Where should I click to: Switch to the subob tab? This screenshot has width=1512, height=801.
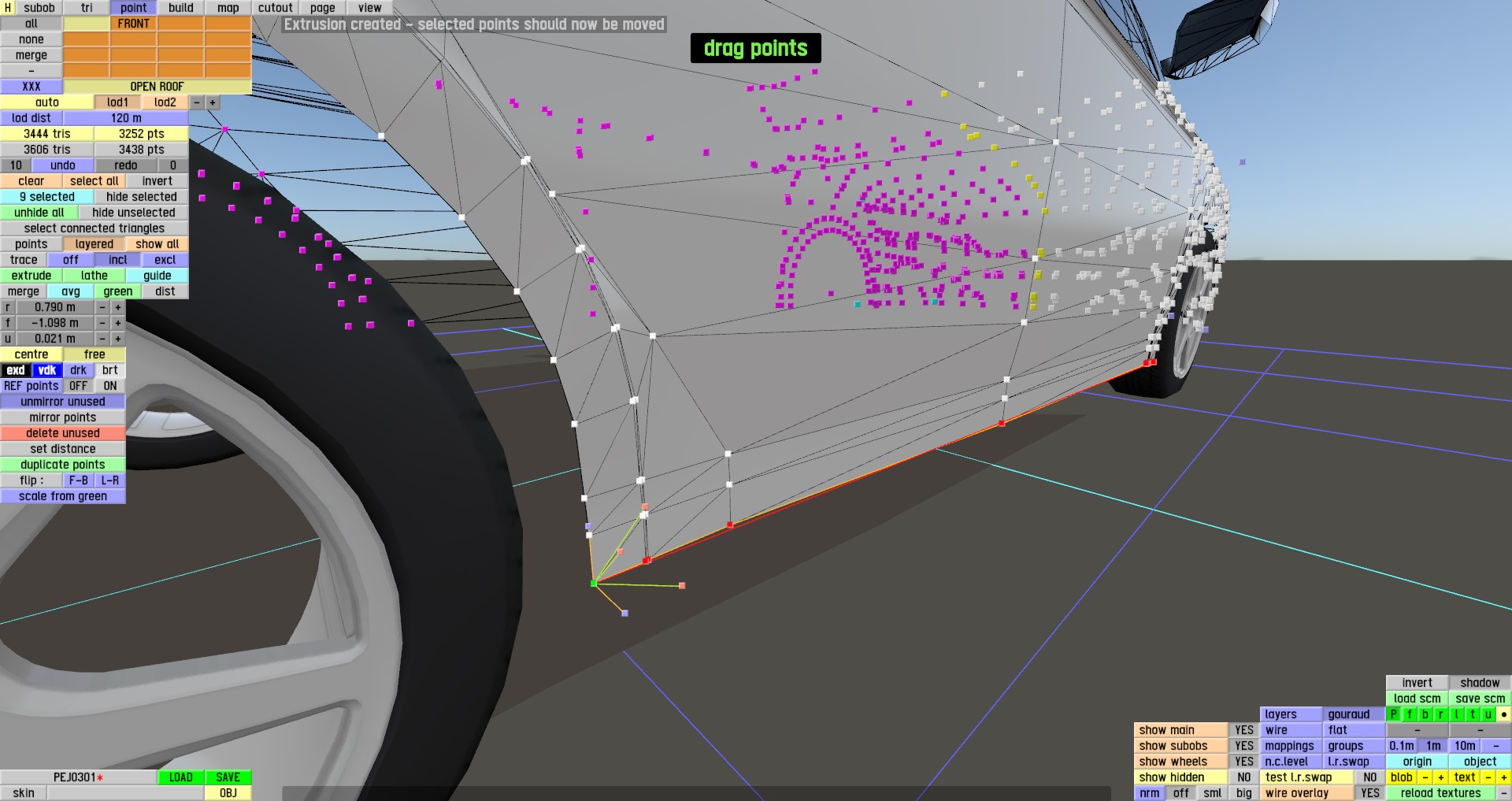[x=39, y=8]
